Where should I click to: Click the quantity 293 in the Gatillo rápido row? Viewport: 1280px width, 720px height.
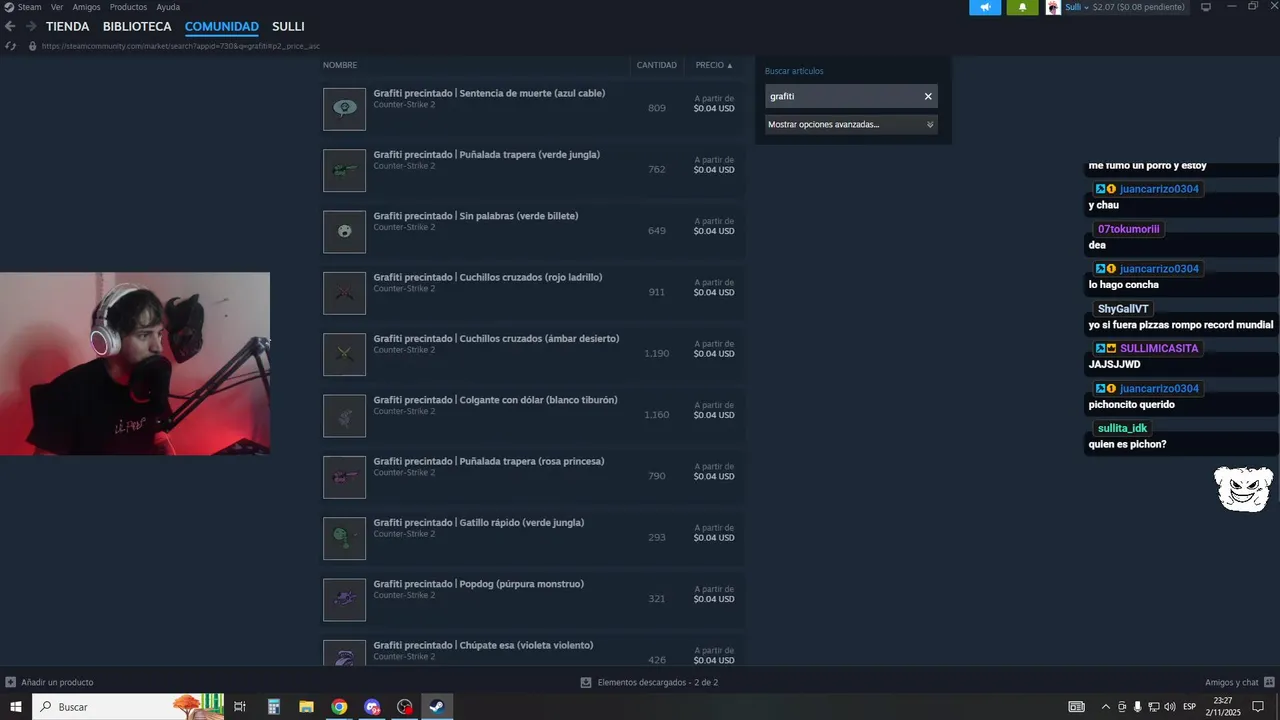(657, 538)
